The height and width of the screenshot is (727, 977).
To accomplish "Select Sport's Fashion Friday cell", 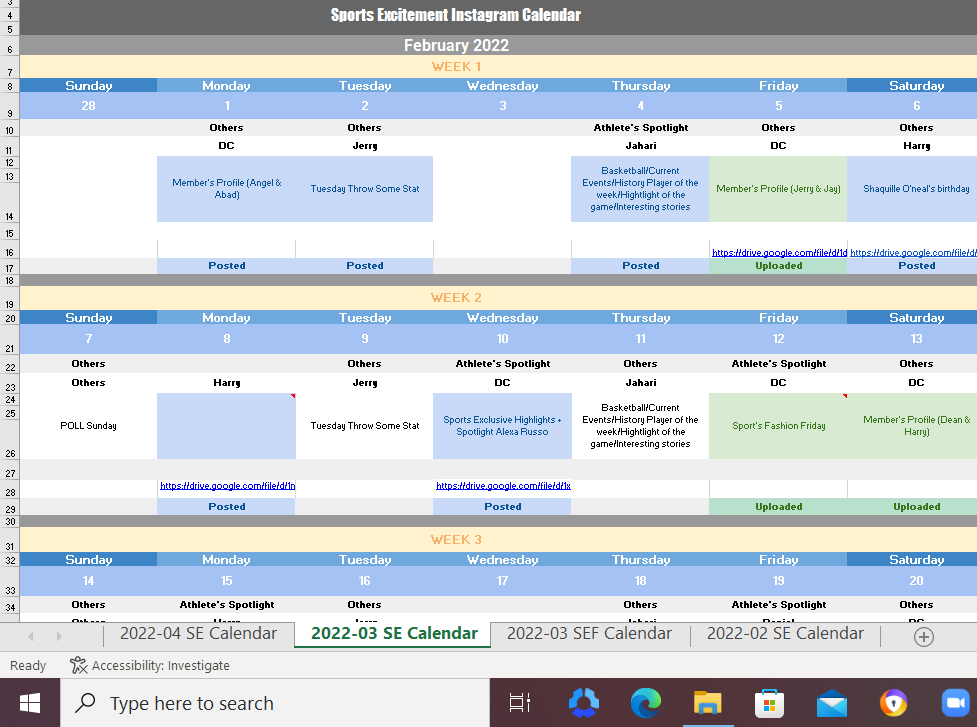I will point(778,425).
